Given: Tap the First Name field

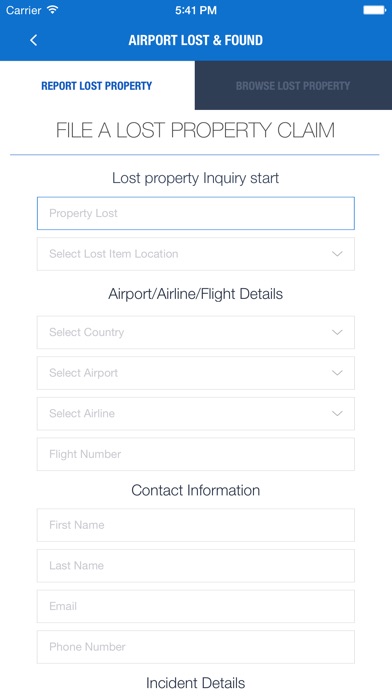Looking at the screenshot, I should [x=196, y=525].
